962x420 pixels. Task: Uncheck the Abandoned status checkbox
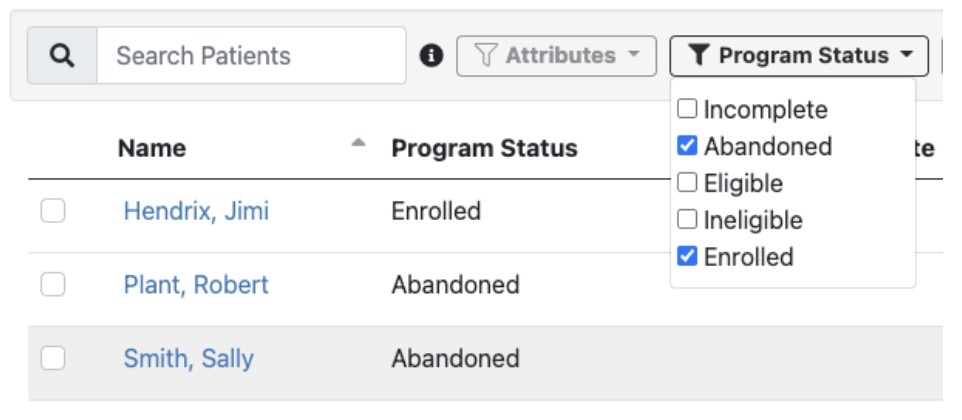click(x=687, y=146)
